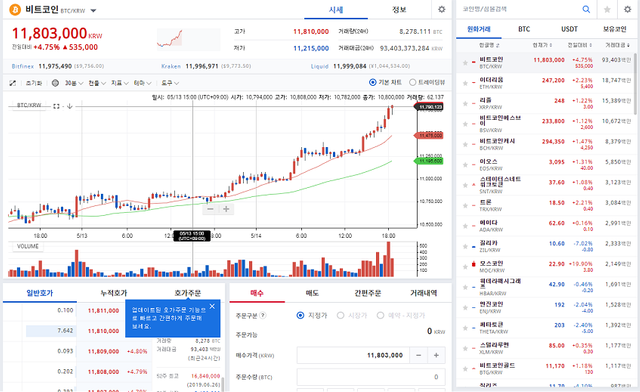Click the 주문수량 (BTC) input field

tap(371, 377)
